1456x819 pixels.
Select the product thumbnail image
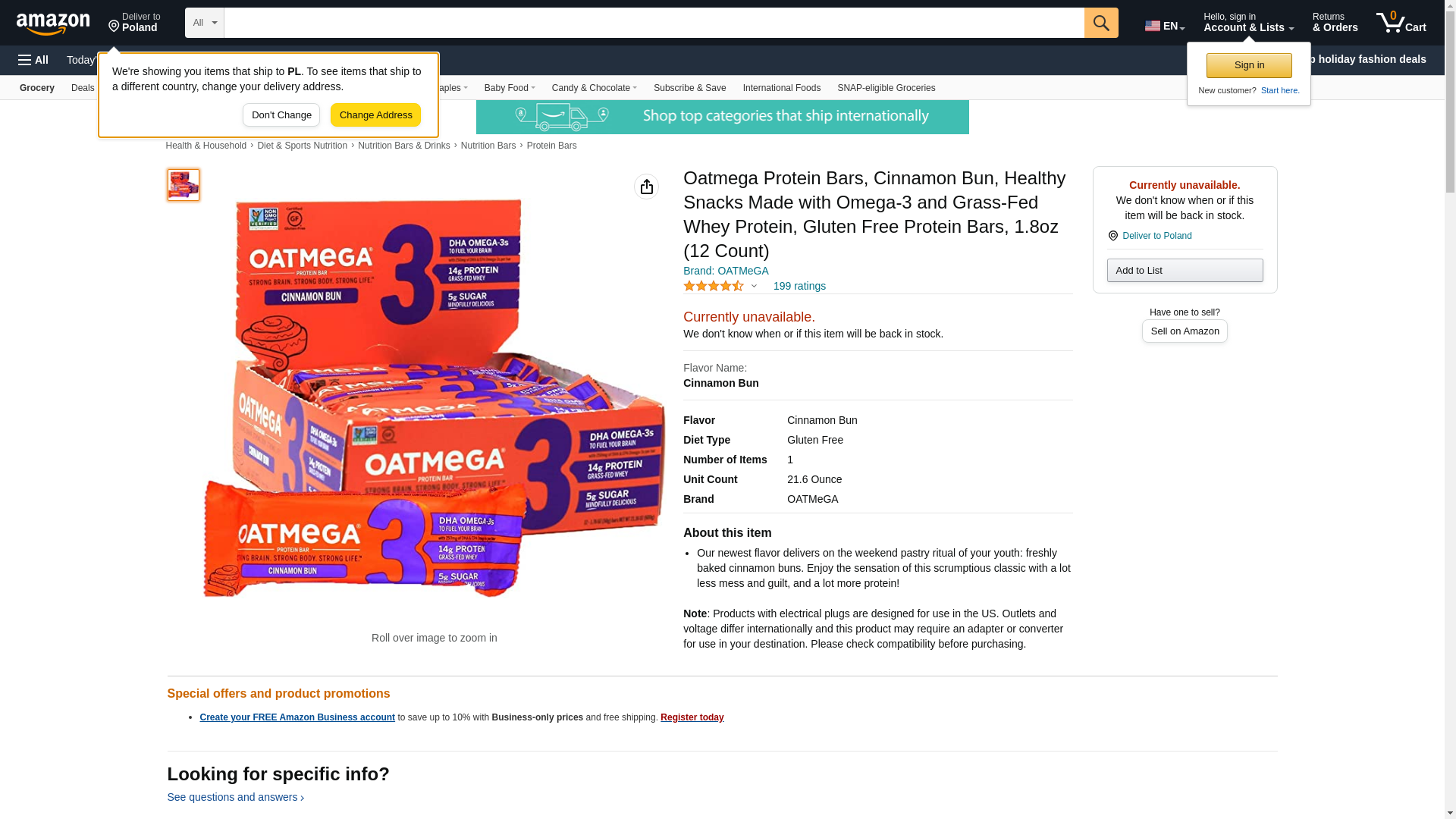184,185
